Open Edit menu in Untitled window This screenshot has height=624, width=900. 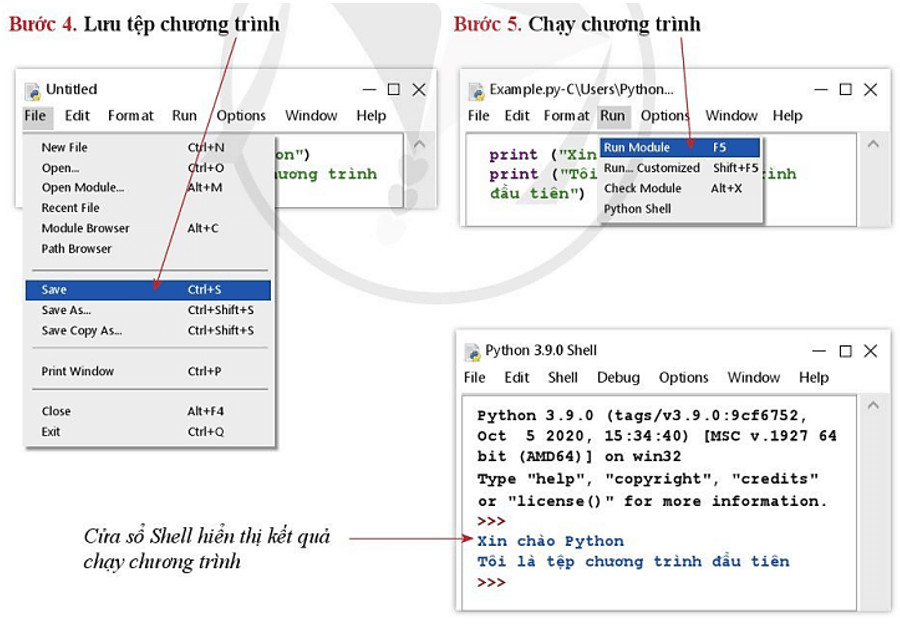[77, 115]
